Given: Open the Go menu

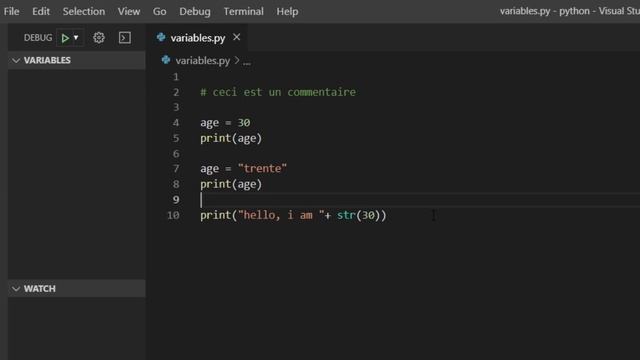Looking at the screenshot, I should (x=160, y=11).
